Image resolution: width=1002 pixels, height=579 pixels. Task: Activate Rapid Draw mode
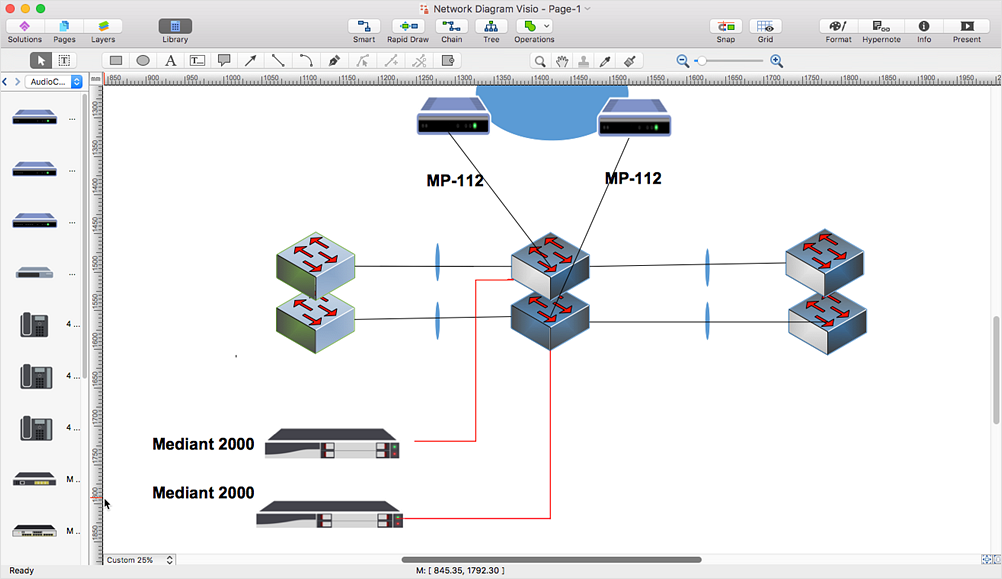point(408,31)
